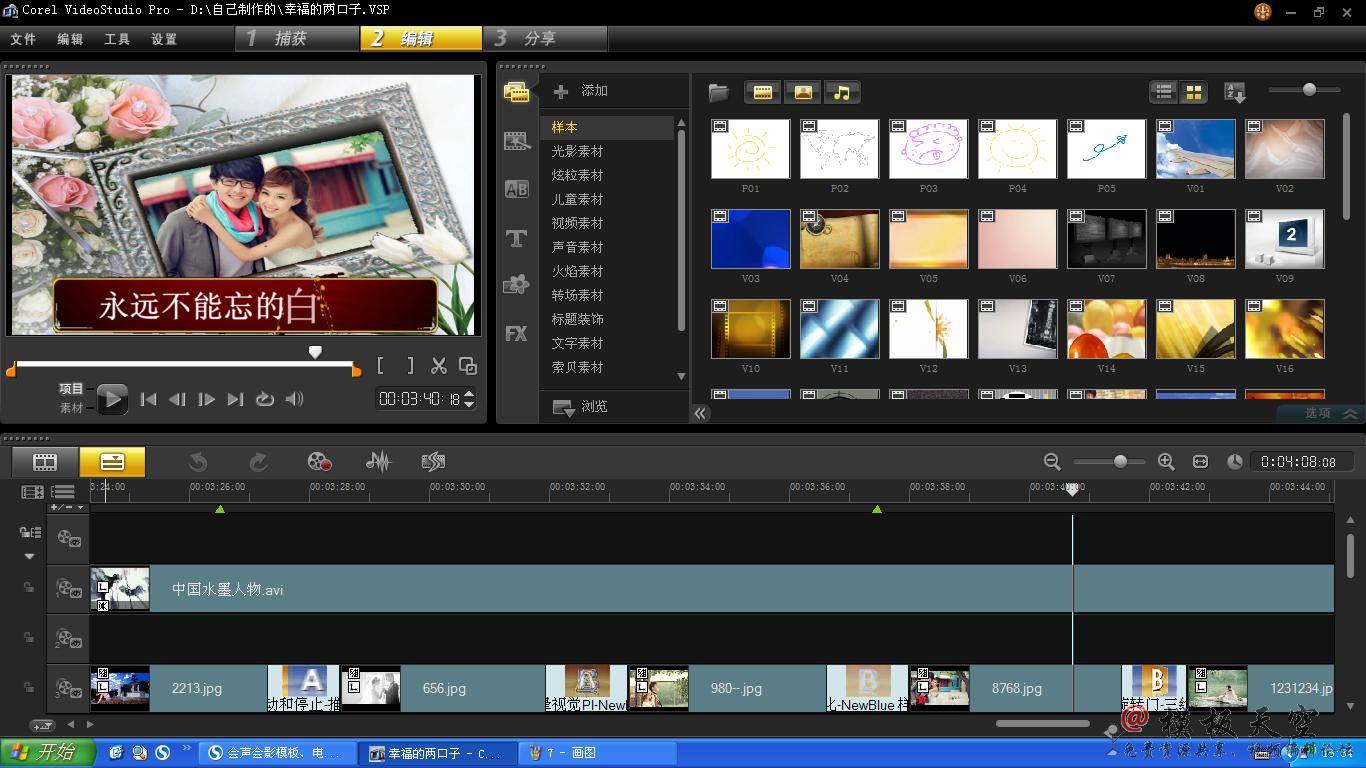Select the 光影素材 library folder
The height and width of the screenshot is (768, 1366).
pyautogui.click(x=577, y=151)
